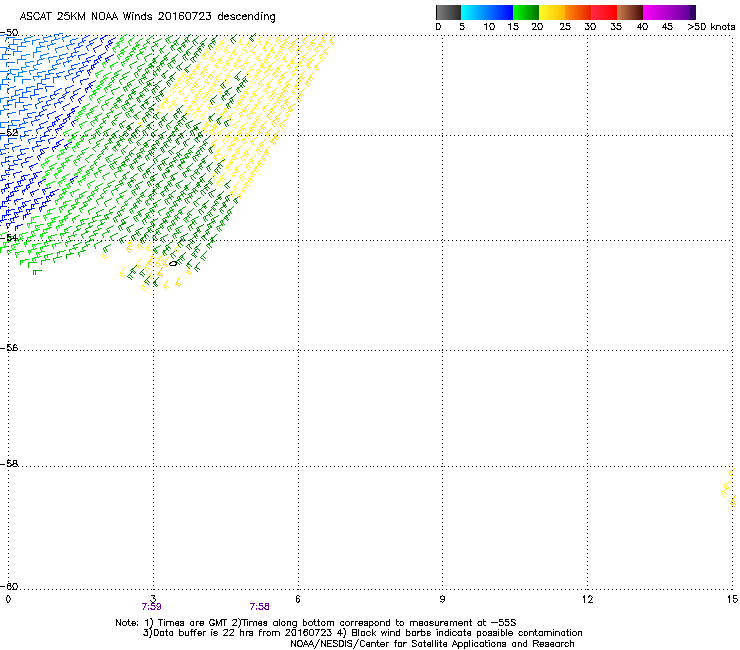Viewport: 740px width, 650px height.
Task: Click the purple 7:58 time stamp
Action: (260, 607)
